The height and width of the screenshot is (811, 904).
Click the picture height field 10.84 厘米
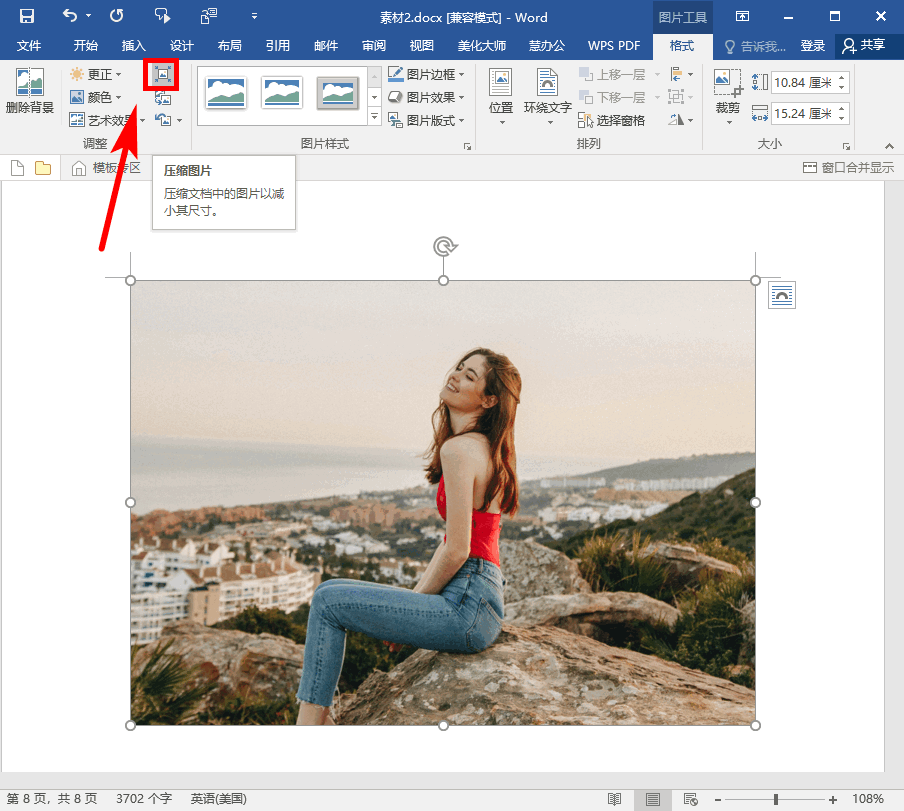tap(803, 82)
